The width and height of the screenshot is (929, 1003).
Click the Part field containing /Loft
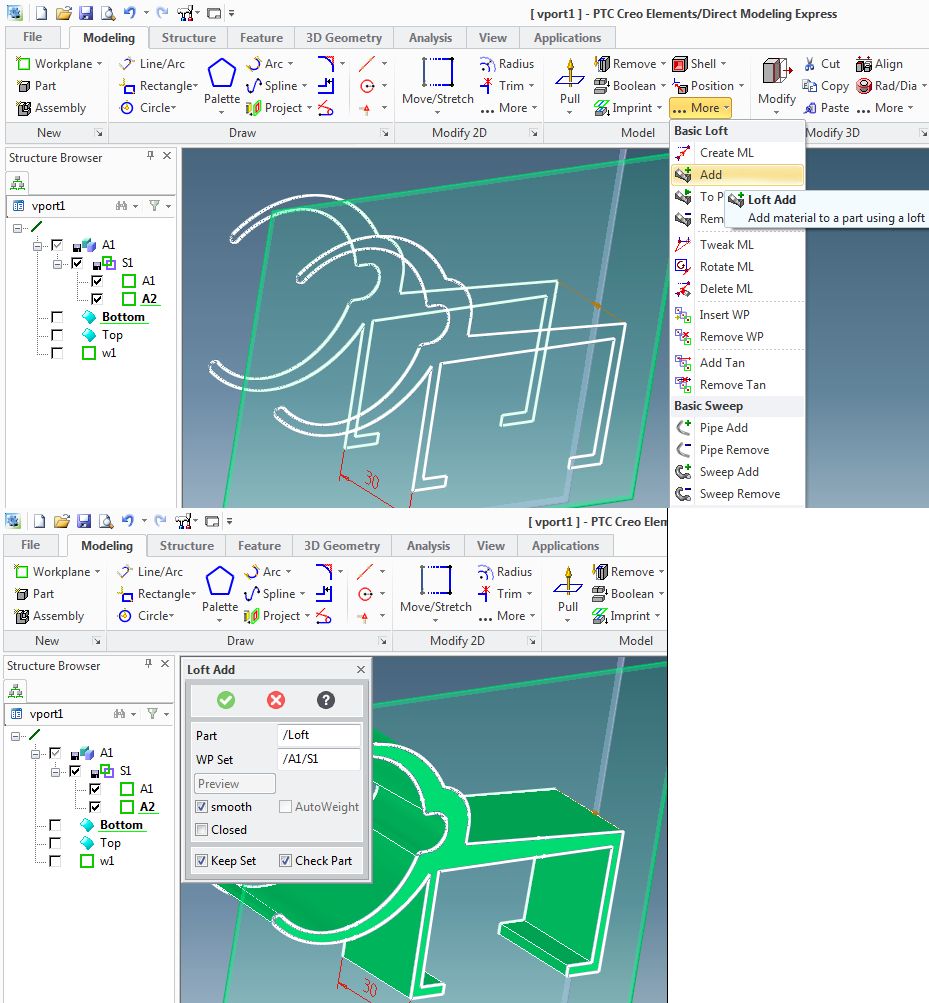(319, 735)
